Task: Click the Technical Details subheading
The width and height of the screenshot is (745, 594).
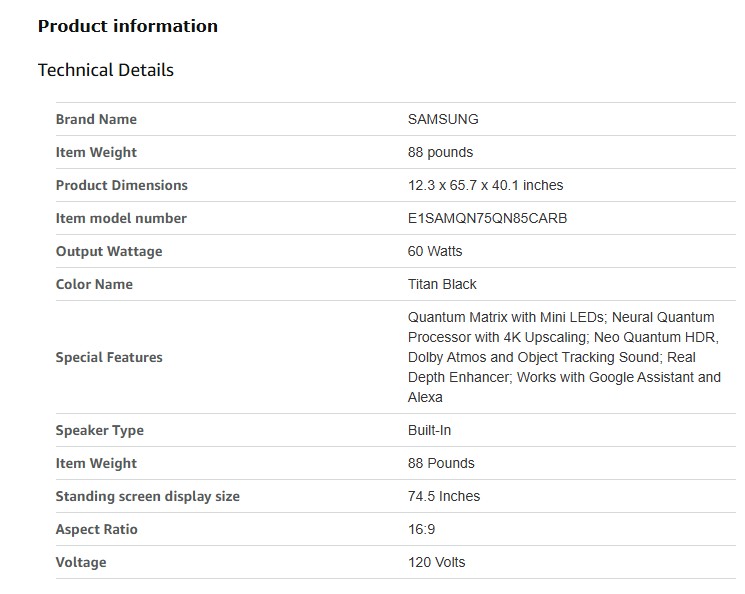Action: (x=105, y=70)
